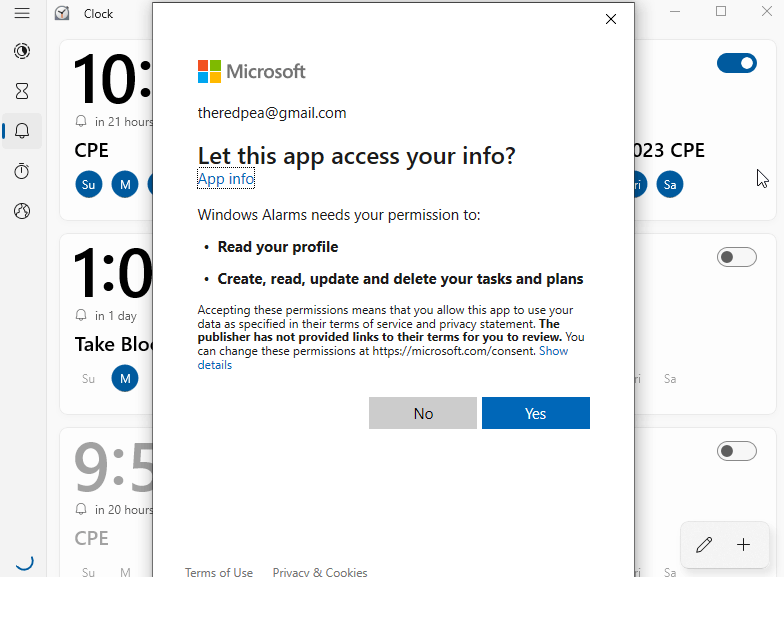
Task: Open the hamburger navigation menu
Action: [x=22, y=13]
